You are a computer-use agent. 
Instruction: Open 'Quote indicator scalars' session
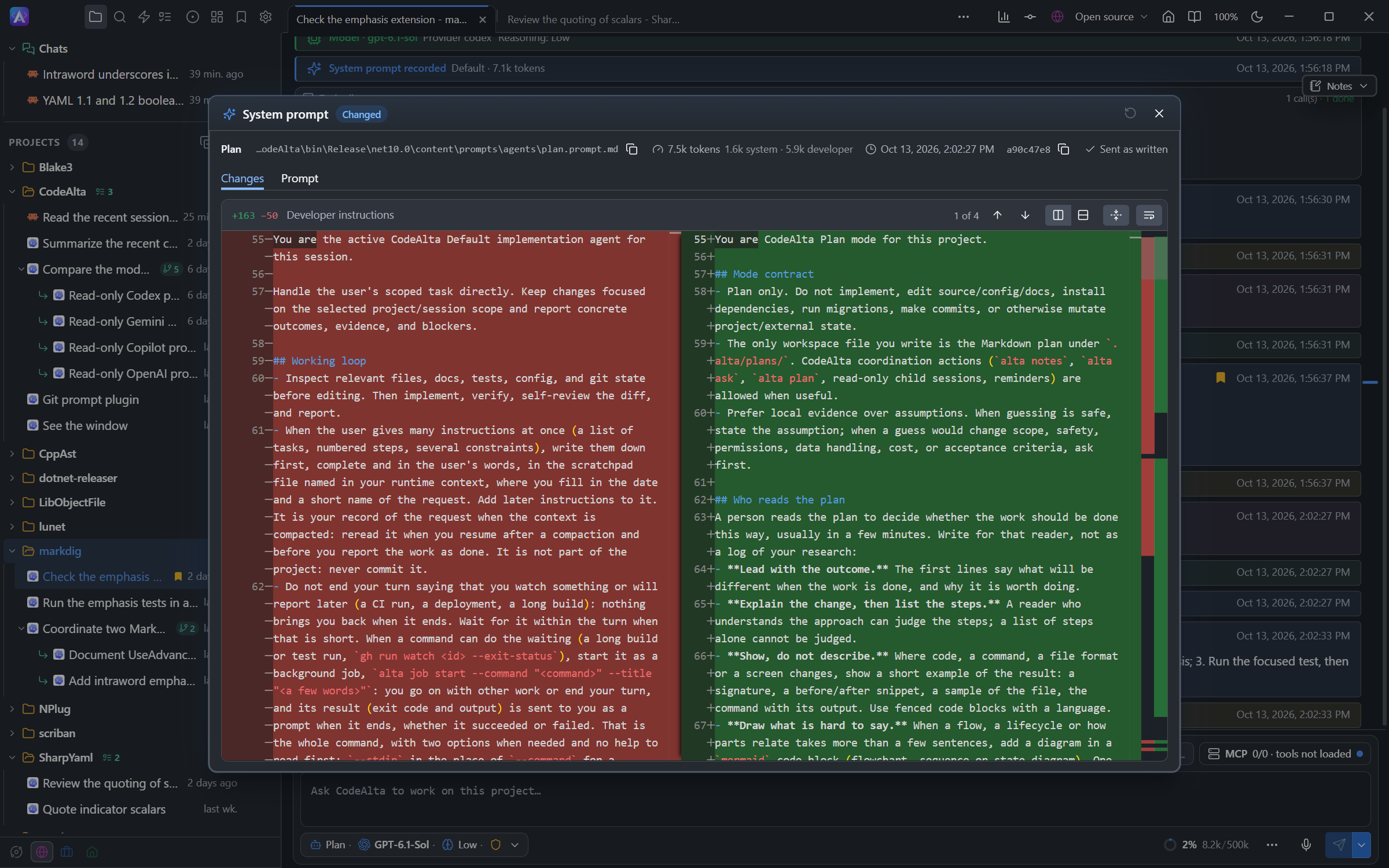coord(104,809)
